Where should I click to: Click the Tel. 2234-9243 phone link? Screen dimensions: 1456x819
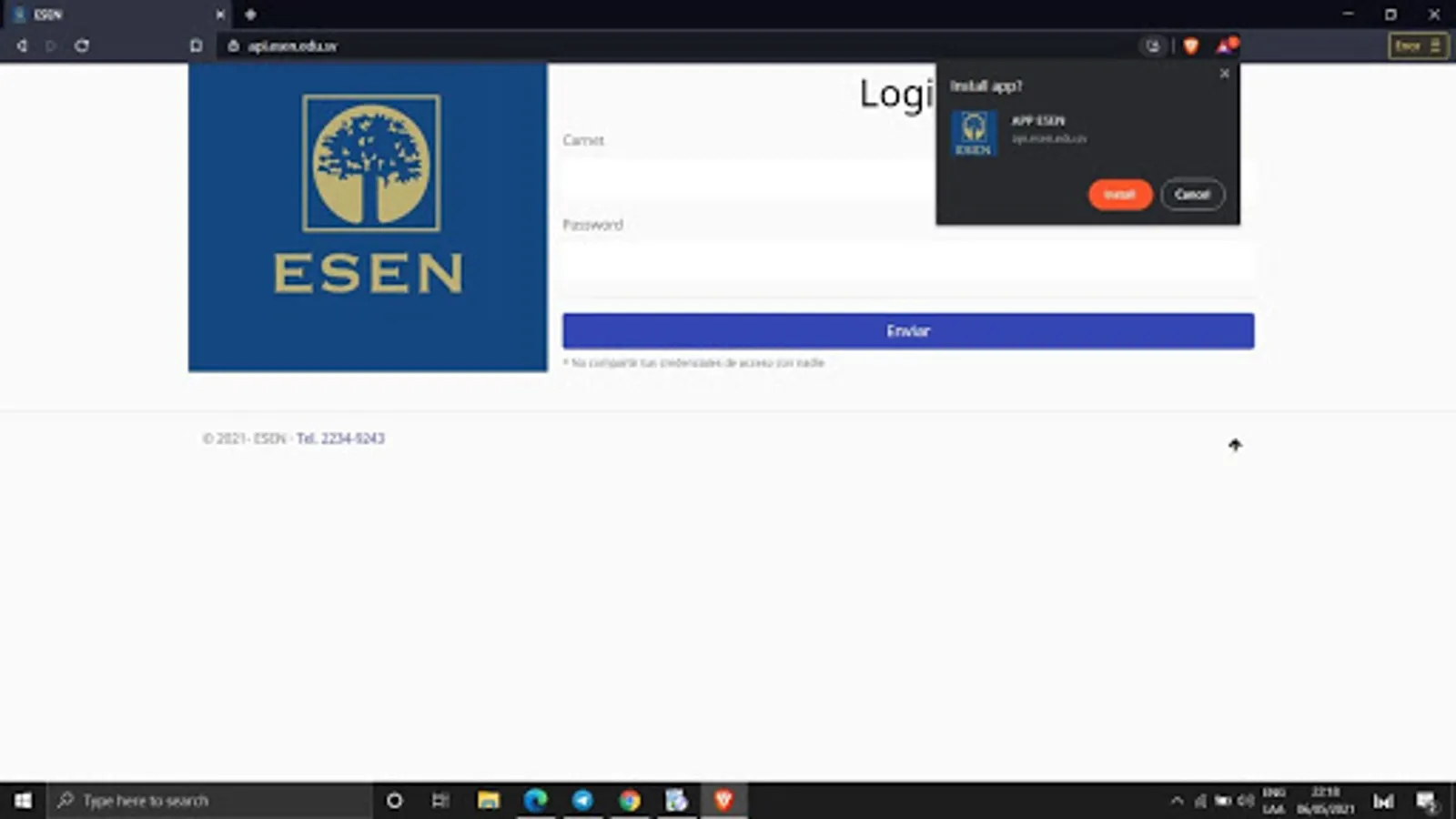(340, 439)
